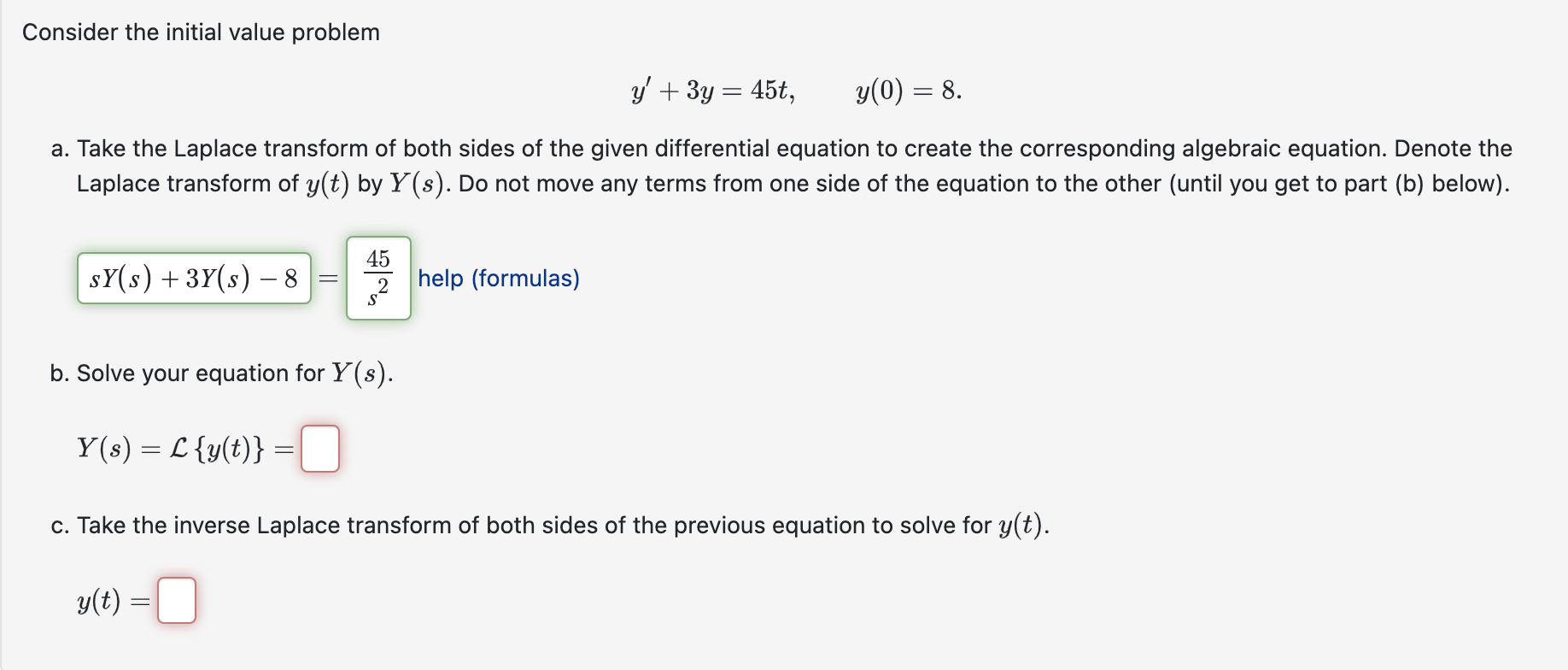Click the green-bordered left-side answer entry

pos(194,277)
